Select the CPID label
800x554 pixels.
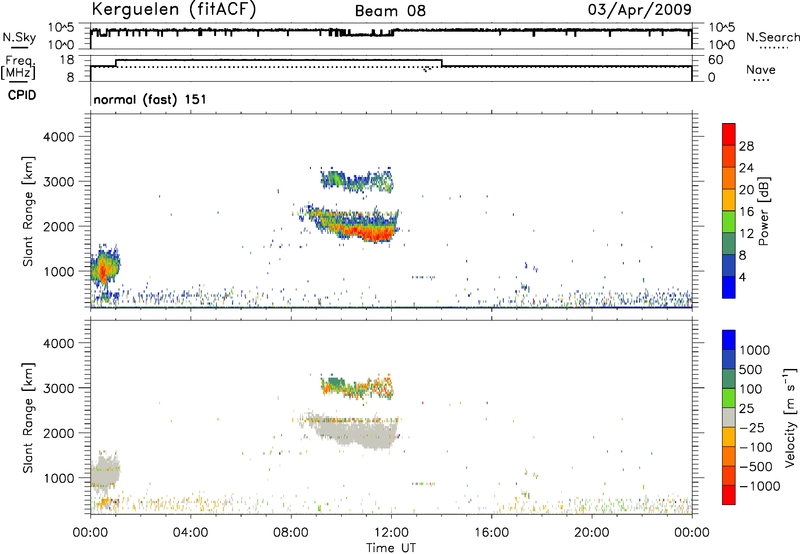22,95
